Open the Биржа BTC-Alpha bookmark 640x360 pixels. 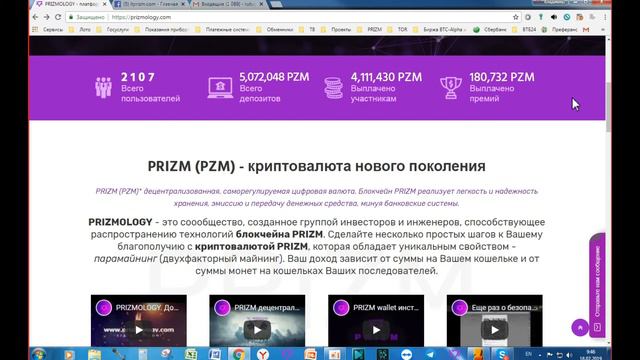coord(439,29)
